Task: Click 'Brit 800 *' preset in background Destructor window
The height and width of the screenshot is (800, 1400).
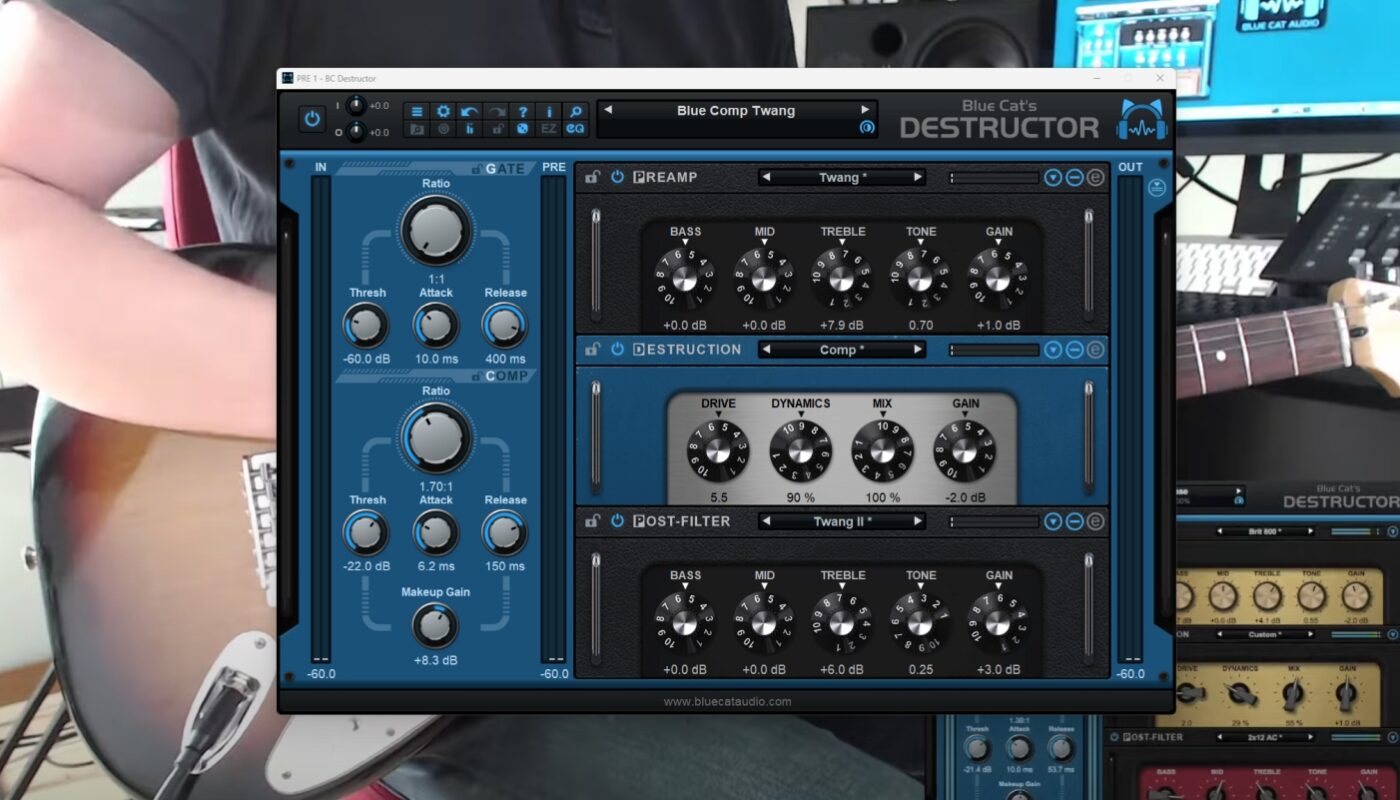Action: point(1266,531)
